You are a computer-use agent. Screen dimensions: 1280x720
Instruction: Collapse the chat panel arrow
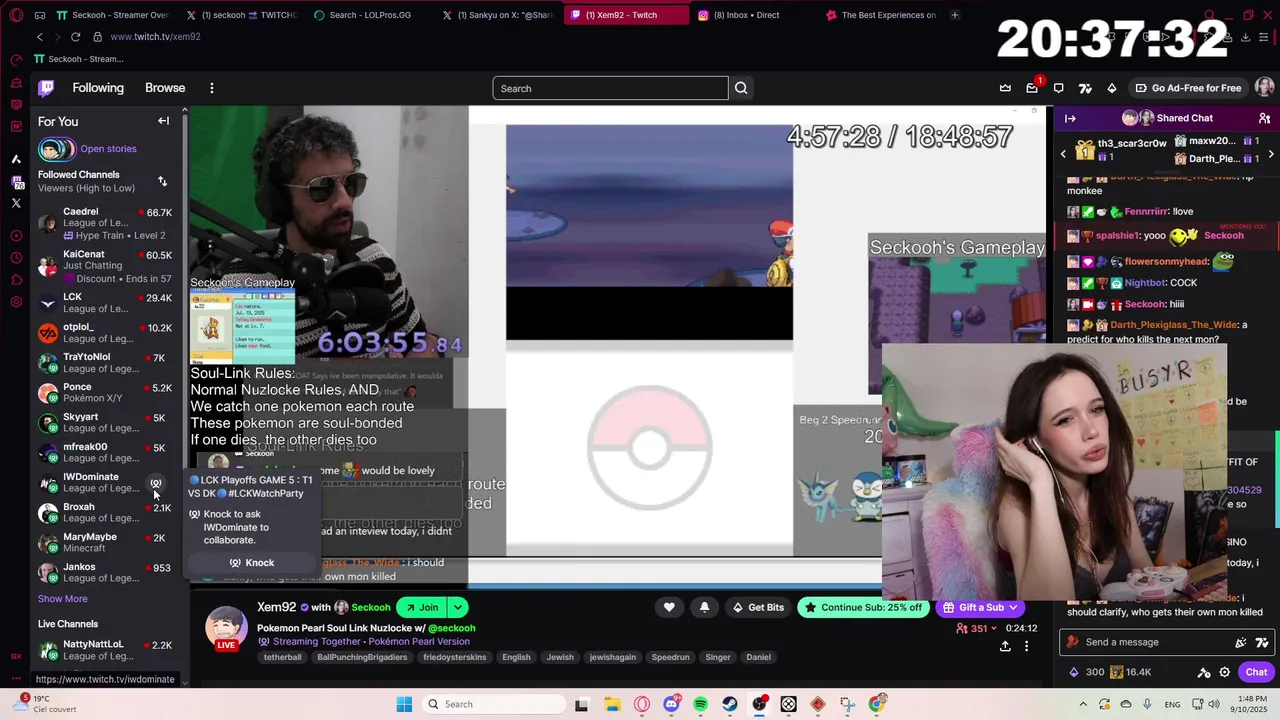1070,118
